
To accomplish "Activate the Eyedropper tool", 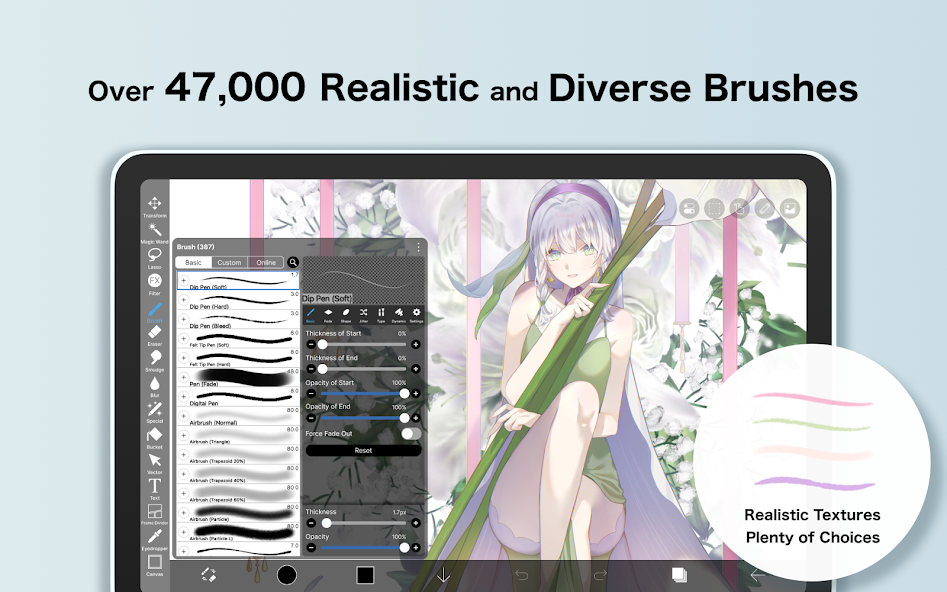I will point(155,539).
